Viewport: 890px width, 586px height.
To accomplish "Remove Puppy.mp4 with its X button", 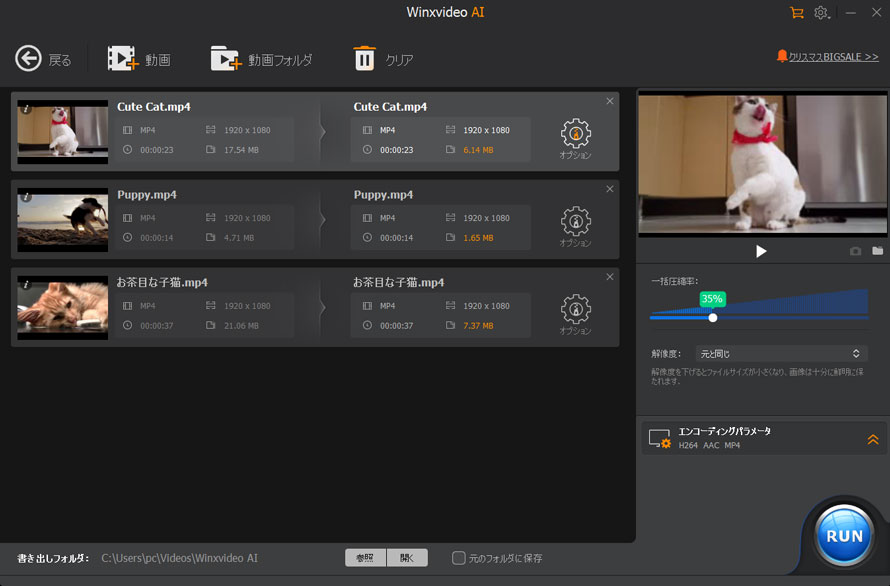I will click(x=610, y=189).
